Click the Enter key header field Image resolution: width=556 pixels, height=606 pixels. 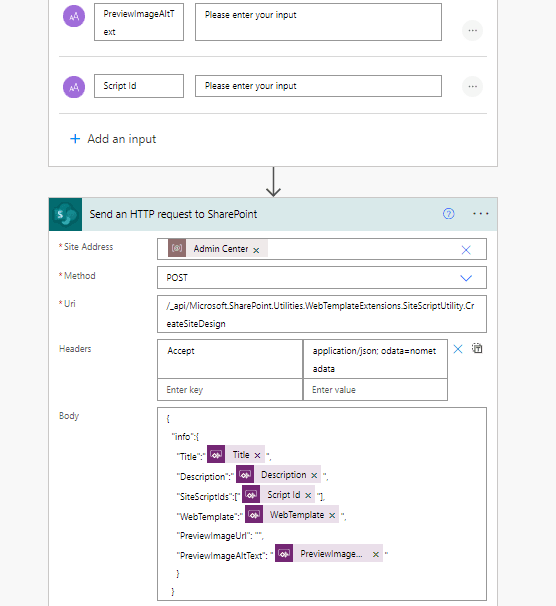tap(230, 390)
